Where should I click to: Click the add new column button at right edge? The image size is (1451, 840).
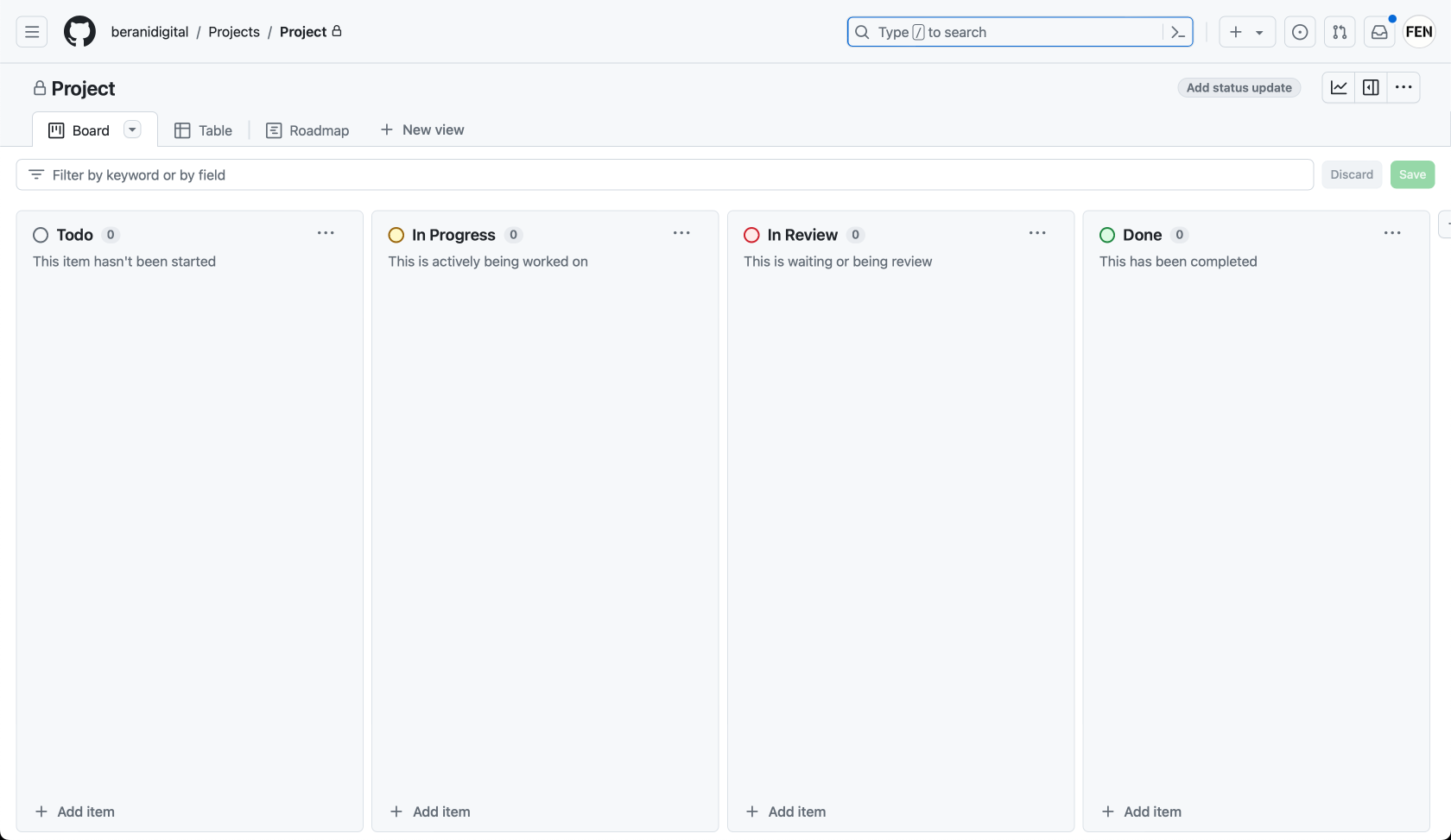pyautogui.click(x=1445, y=224)
